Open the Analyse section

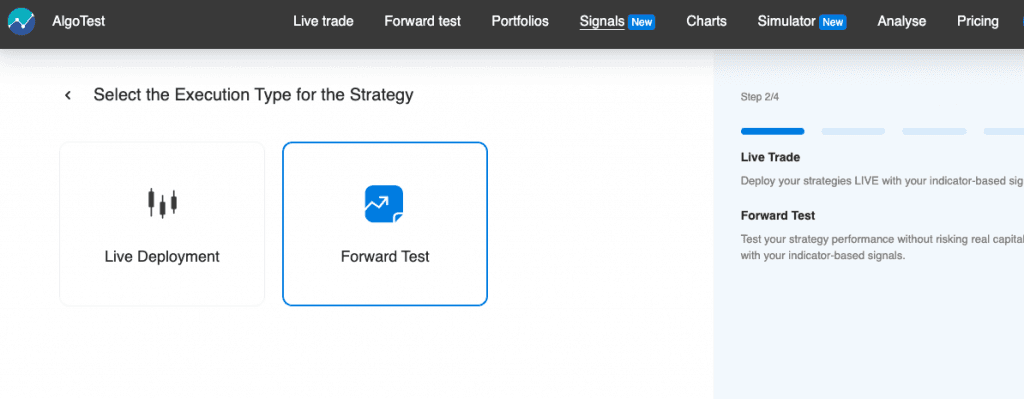click(902, 22)
